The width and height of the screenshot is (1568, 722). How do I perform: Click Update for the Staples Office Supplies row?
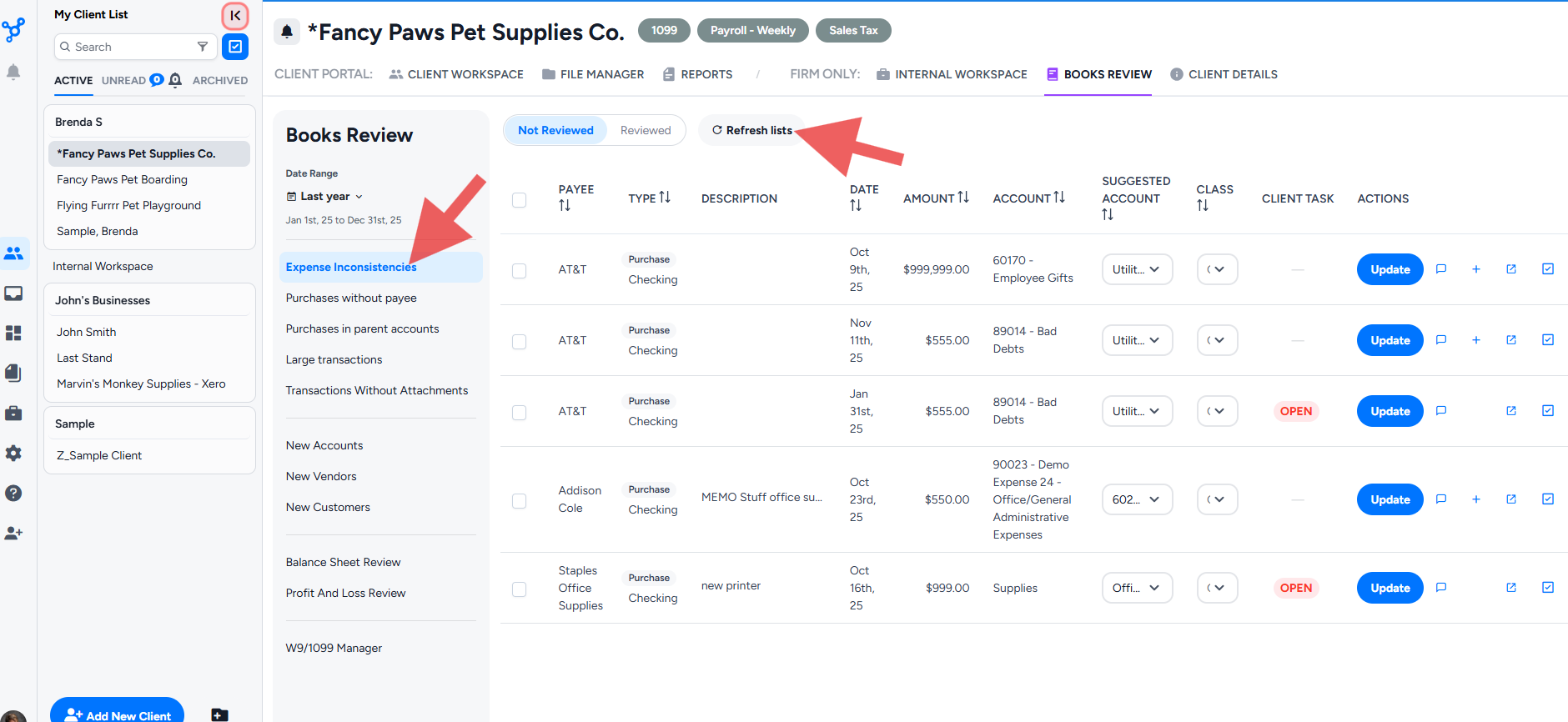click(1390, 588)
